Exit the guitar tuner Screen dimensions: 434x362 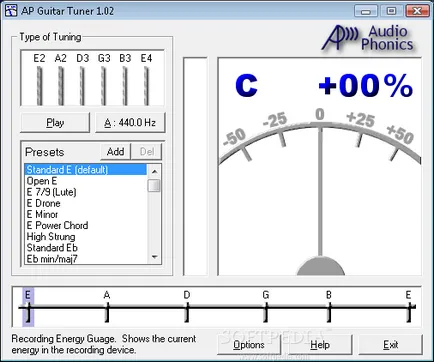point(390,345)
